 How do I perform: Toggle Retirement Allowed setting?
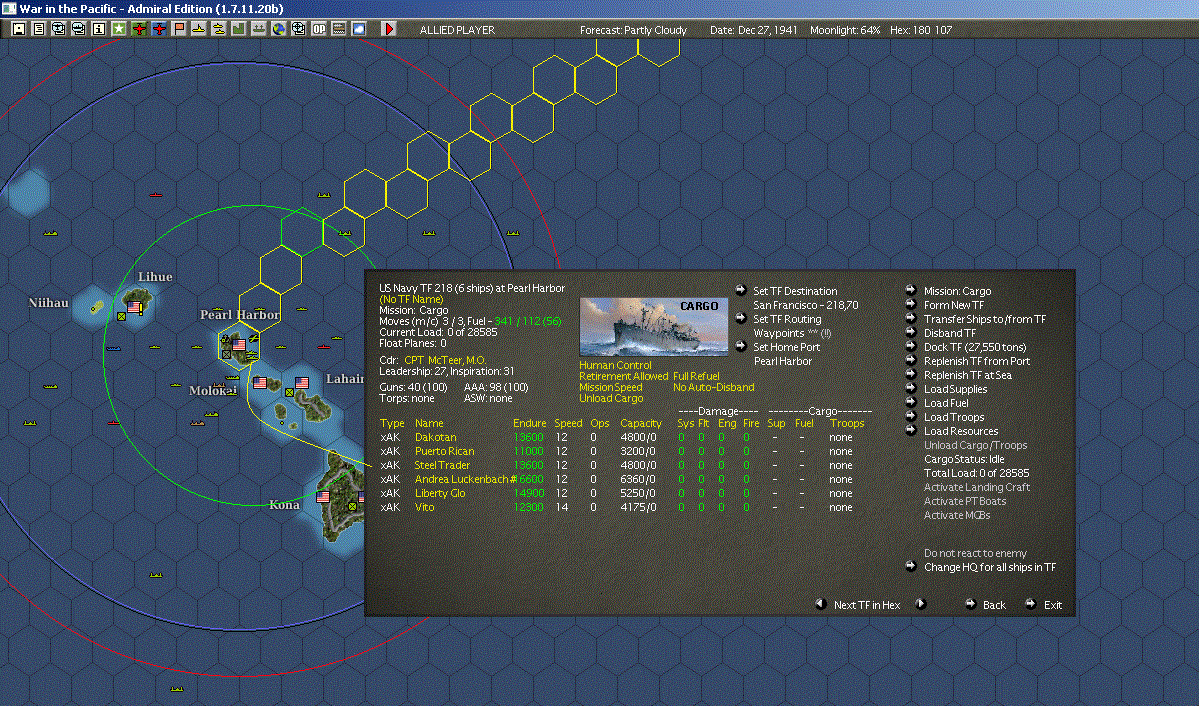(623, 376)
